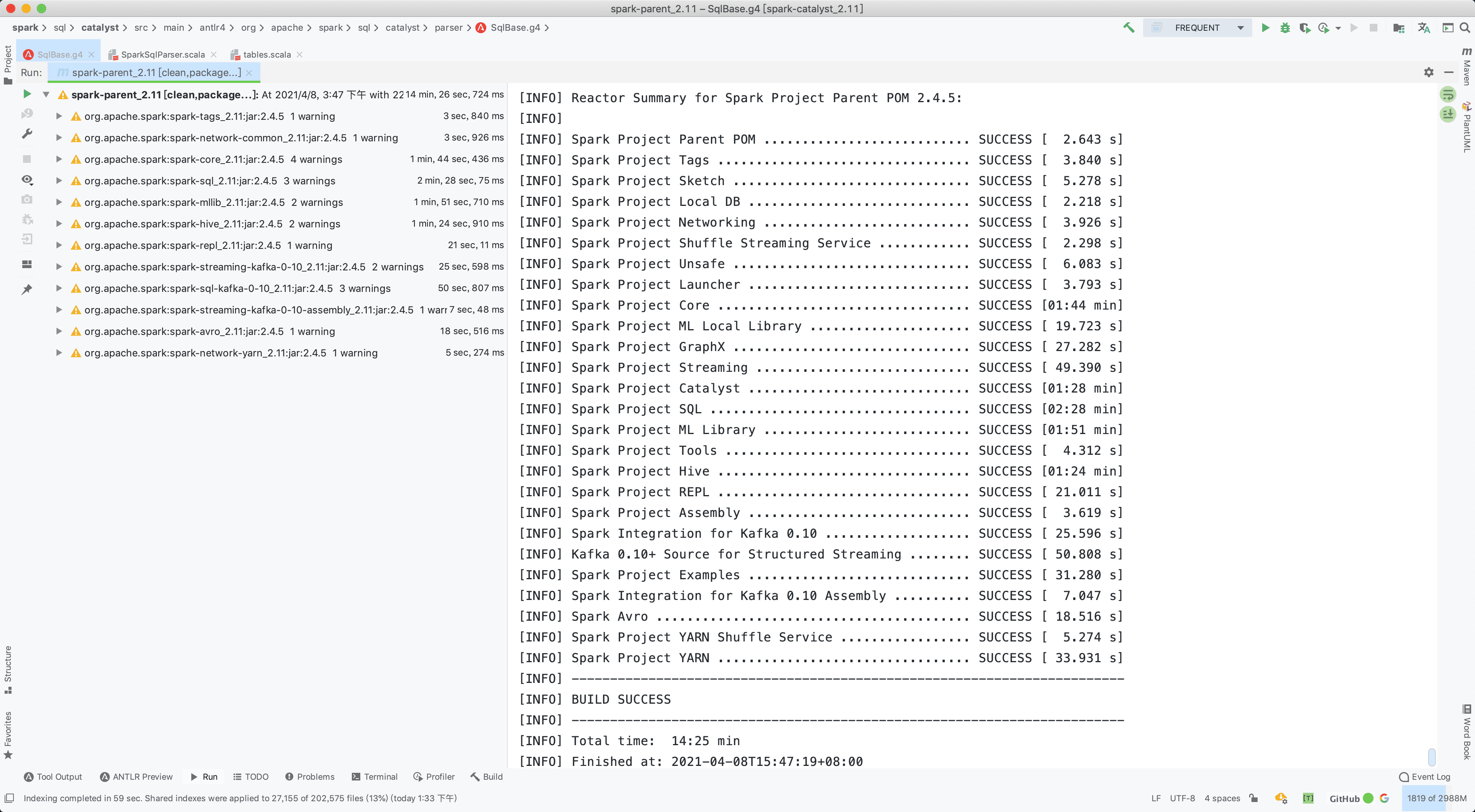This screenshot has width=1475, height=812.
Task: Hide the Run panel with minus icon
Action: coord(1448,72)
